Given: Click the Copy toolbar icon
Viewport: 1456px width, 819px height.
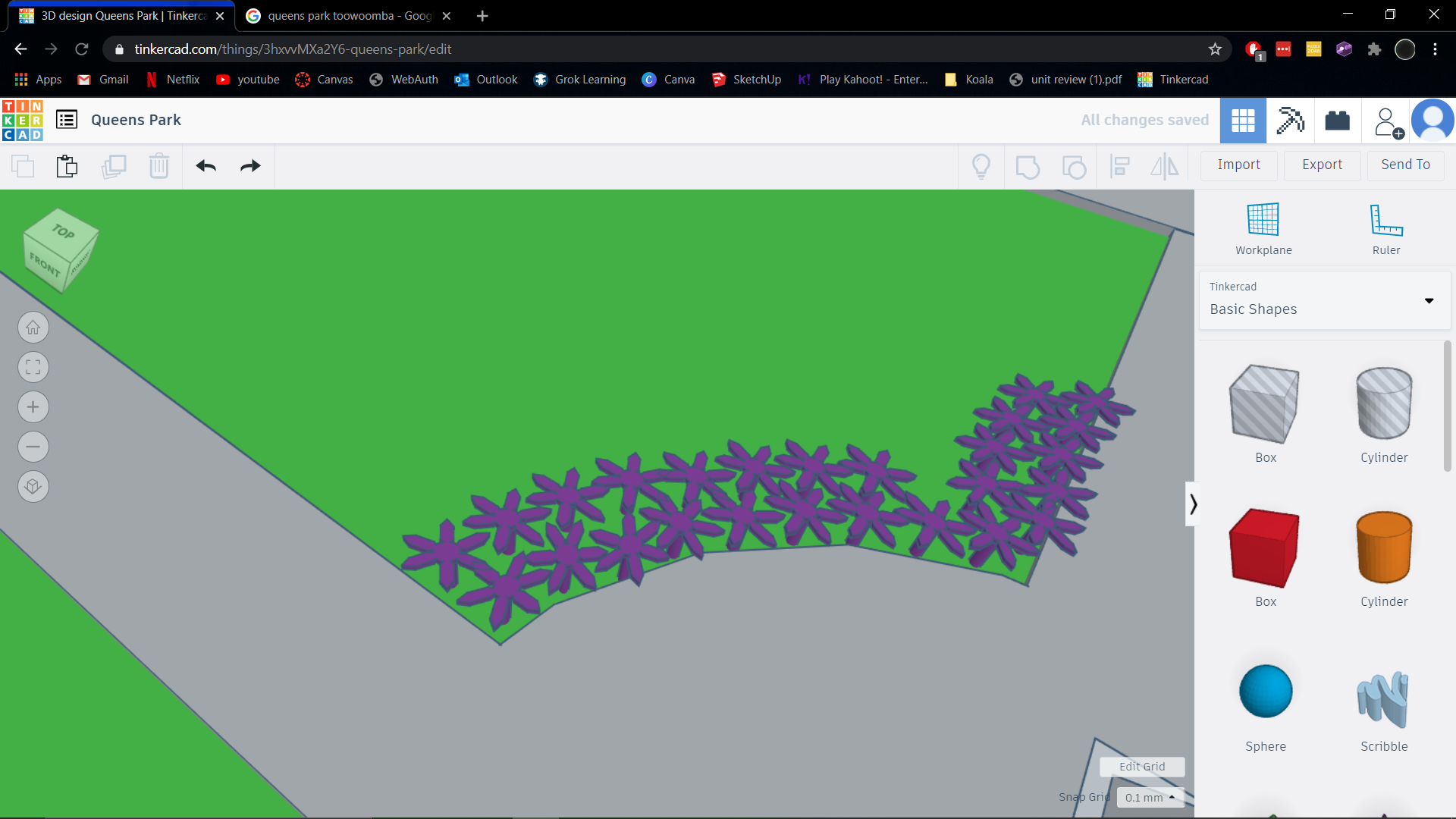Looking at the screenshot, I should coord(23,165).
